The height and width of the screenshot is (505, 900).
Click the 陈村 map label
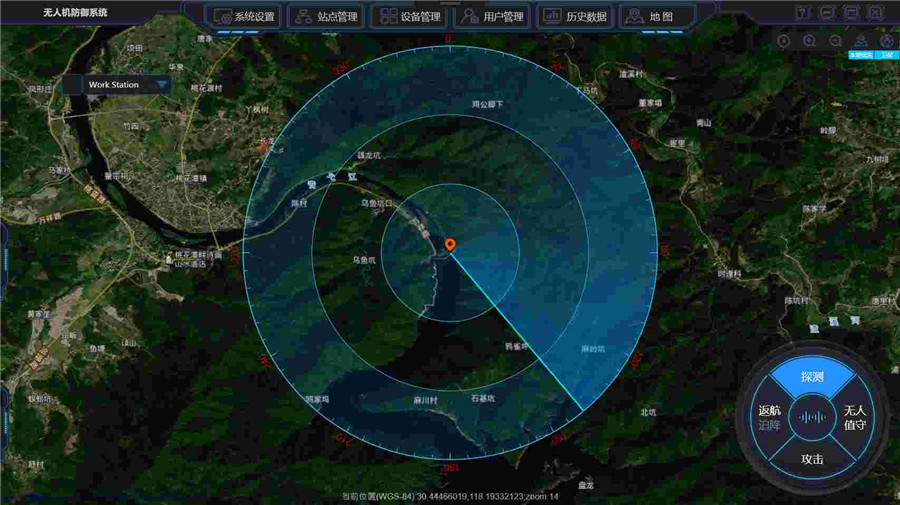tap(299, 203)
